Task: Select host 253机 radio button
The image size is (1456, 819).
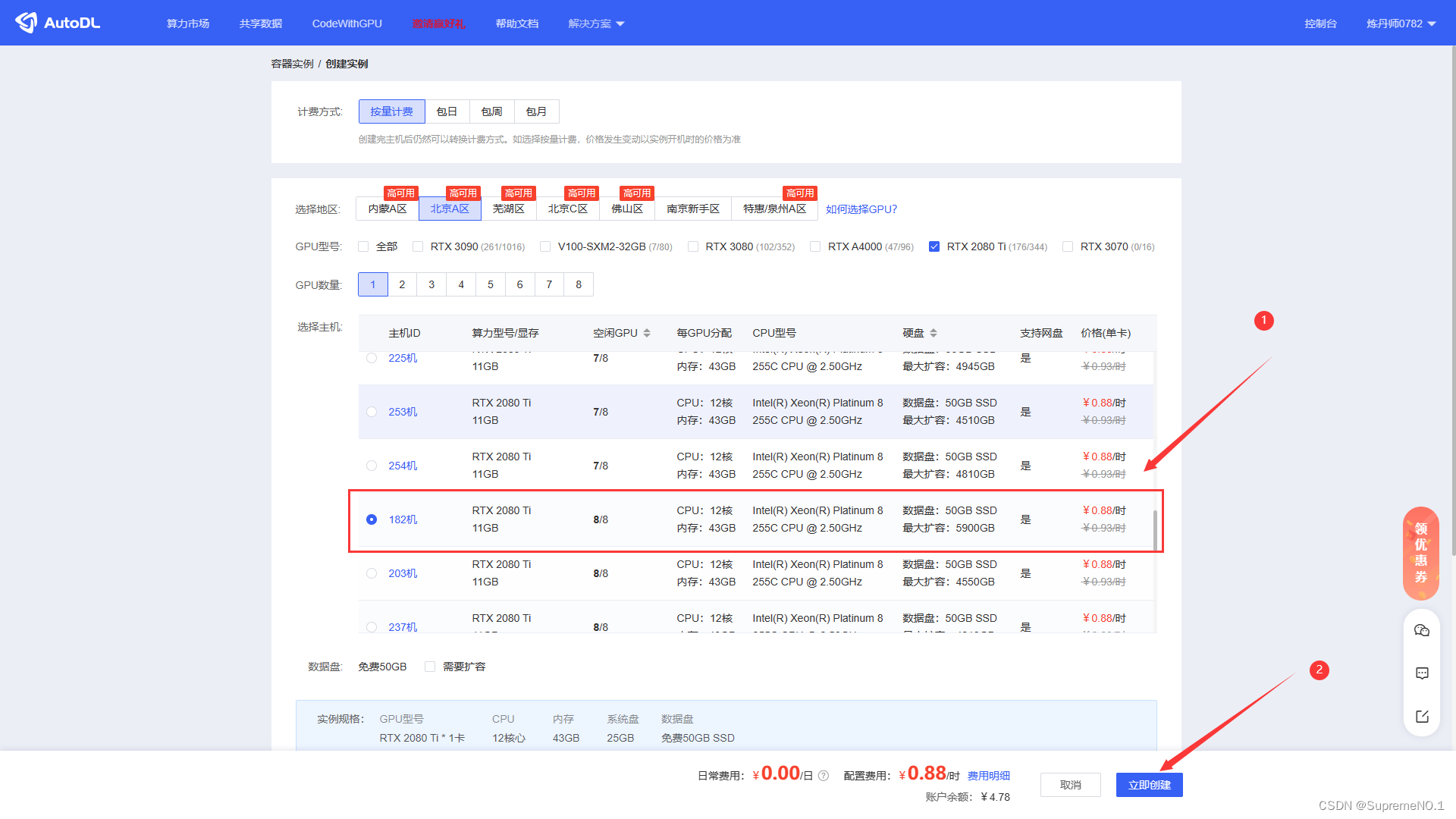Action: click(x=372, y=412)
